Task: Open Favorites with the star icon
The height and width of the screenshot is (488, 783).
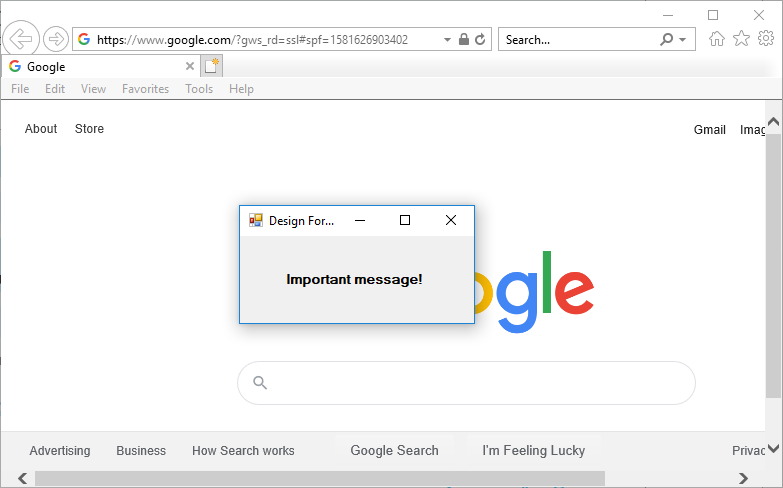Action: pyautogui.click(x=741, y=38)
